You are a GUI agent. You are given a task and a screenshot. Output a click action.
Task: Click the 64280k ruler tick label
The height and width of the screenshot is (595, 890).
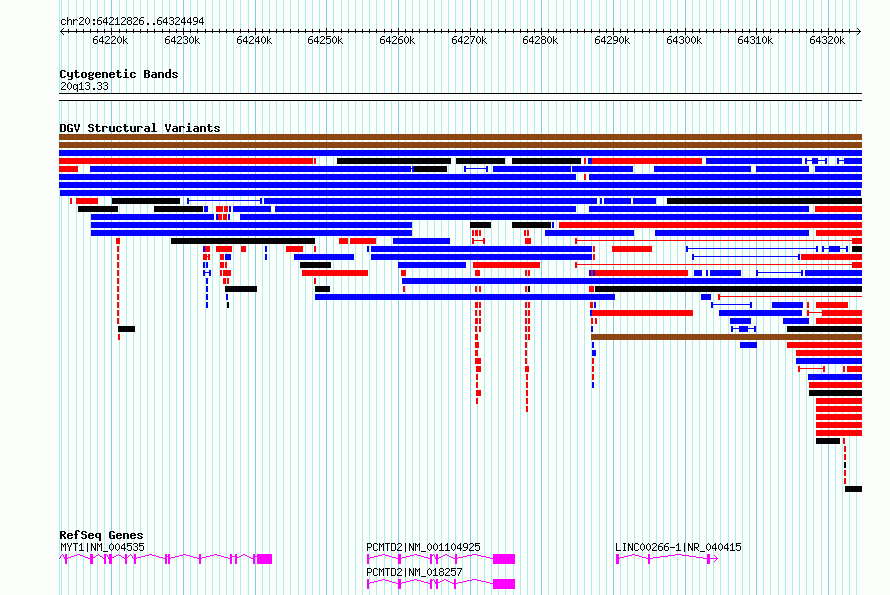point(540,40)
